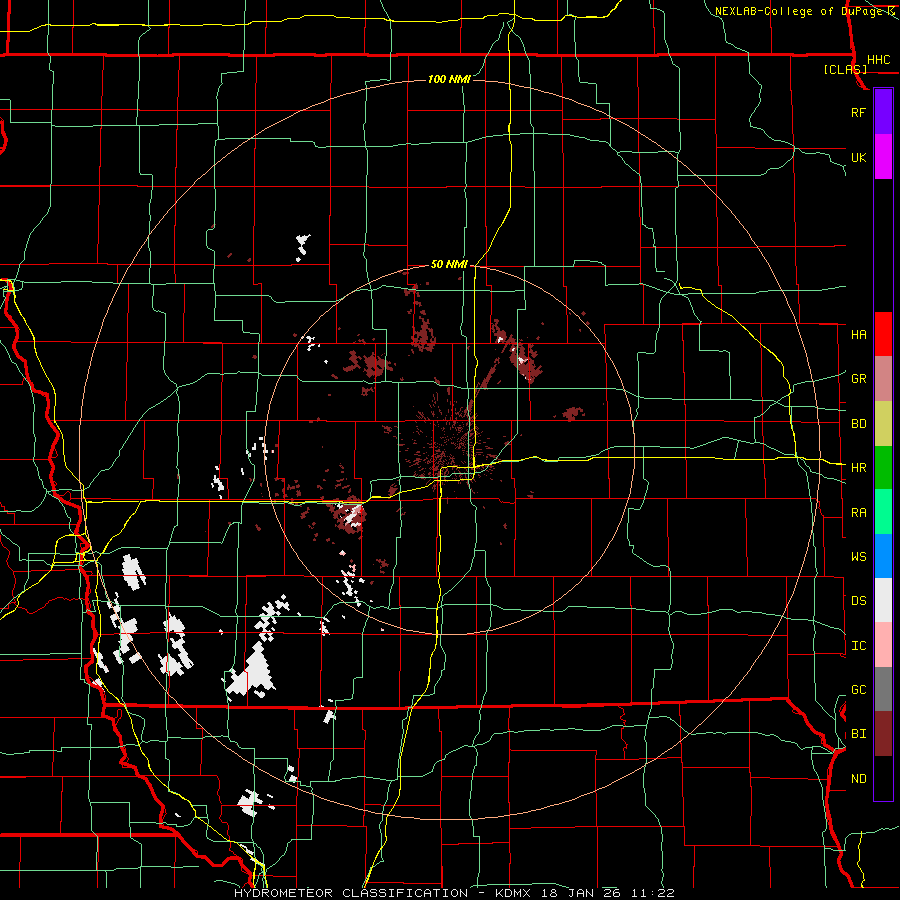Click the IC legend label

(858, 646)
